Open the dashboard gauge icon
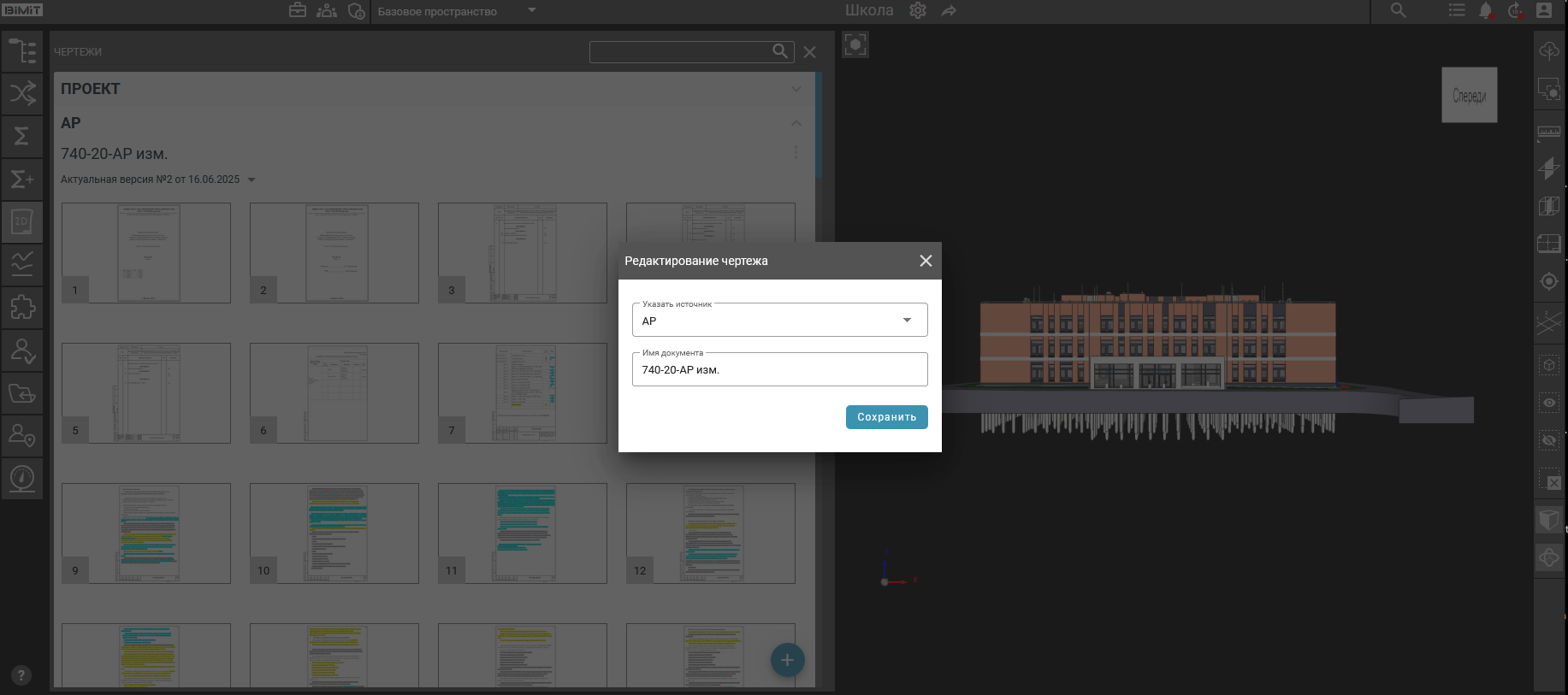The height and width of the screenshot is (695, 1568). (22, 478)
